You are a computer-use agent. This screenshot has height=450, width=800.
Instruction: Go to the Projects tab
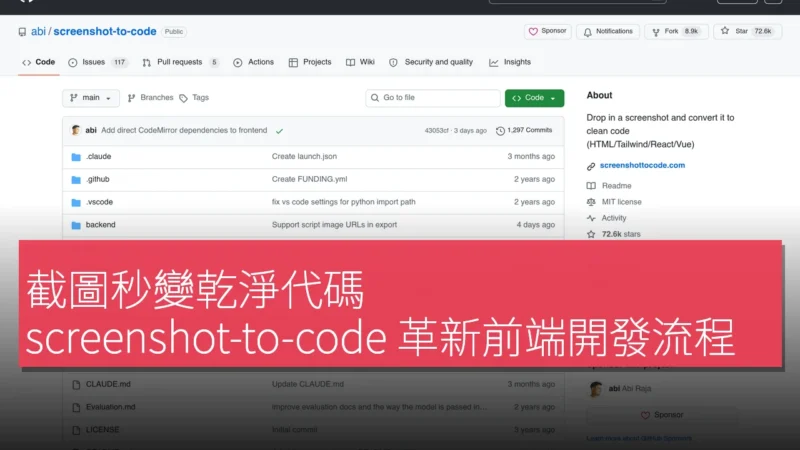pyautogui.click(x=310, y=62)
